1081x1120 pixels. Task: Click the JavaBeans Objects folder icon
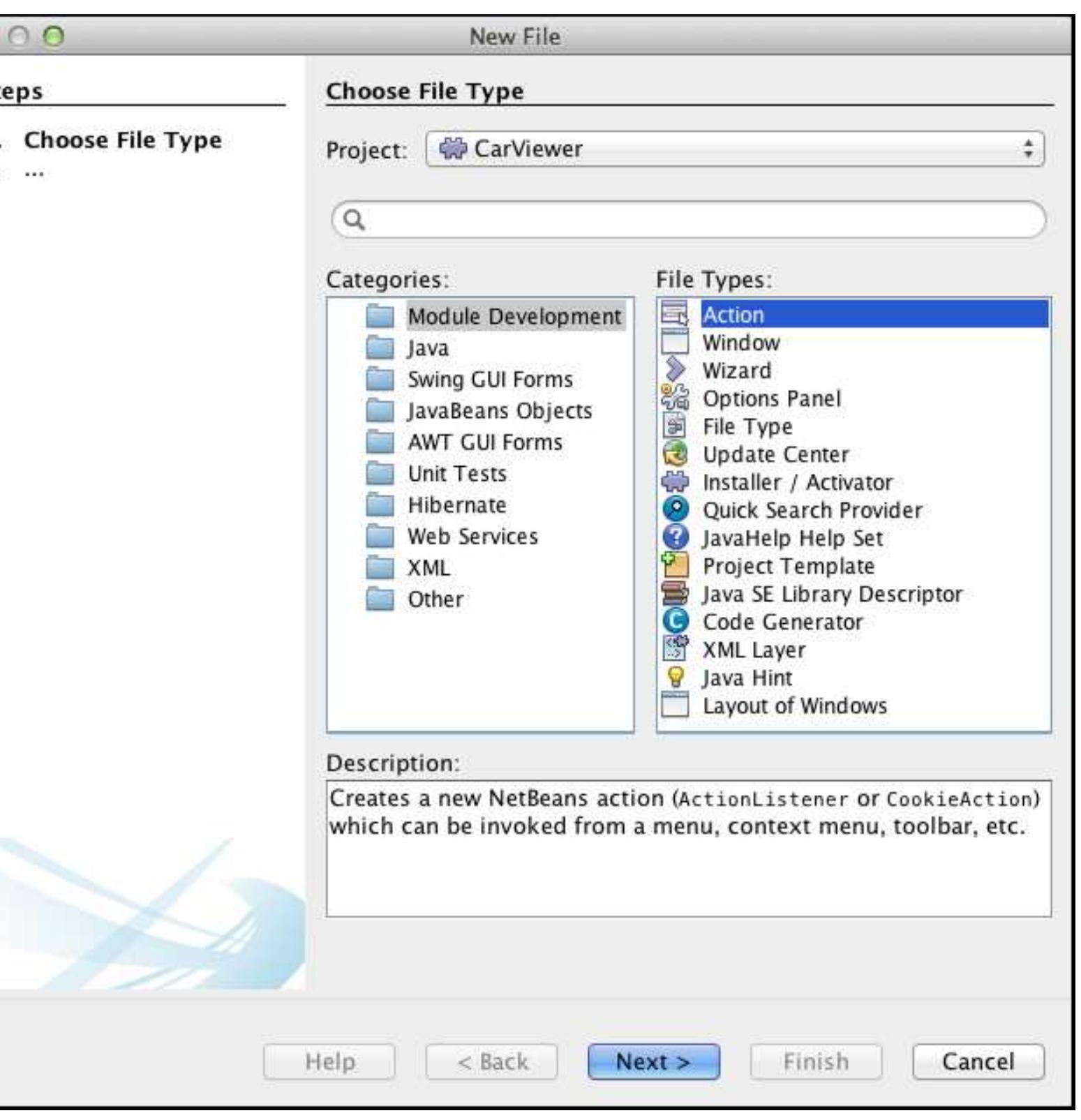point(380,410)
